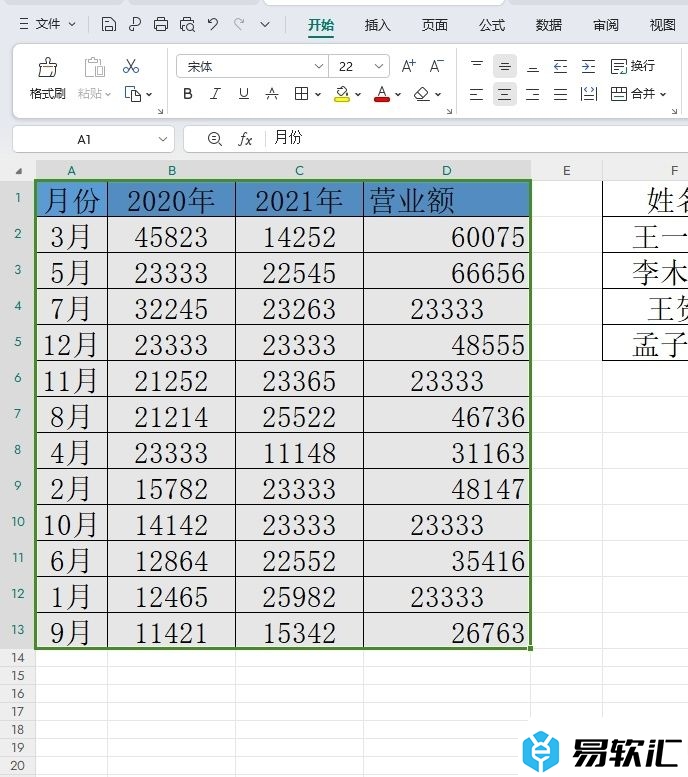
Task: Toggle italic formatting
Action: pyautogui.click(x=215, y=94)
